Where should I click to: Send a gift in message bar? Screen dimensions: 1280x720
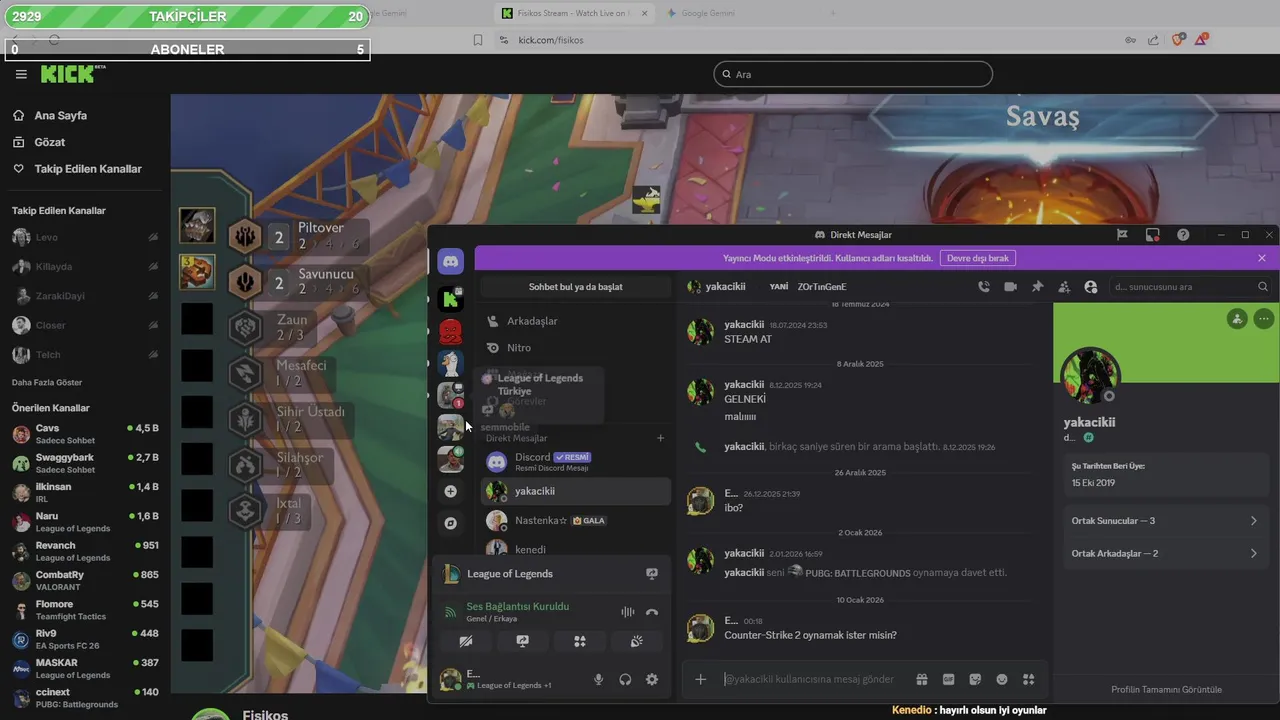(922, 679)
